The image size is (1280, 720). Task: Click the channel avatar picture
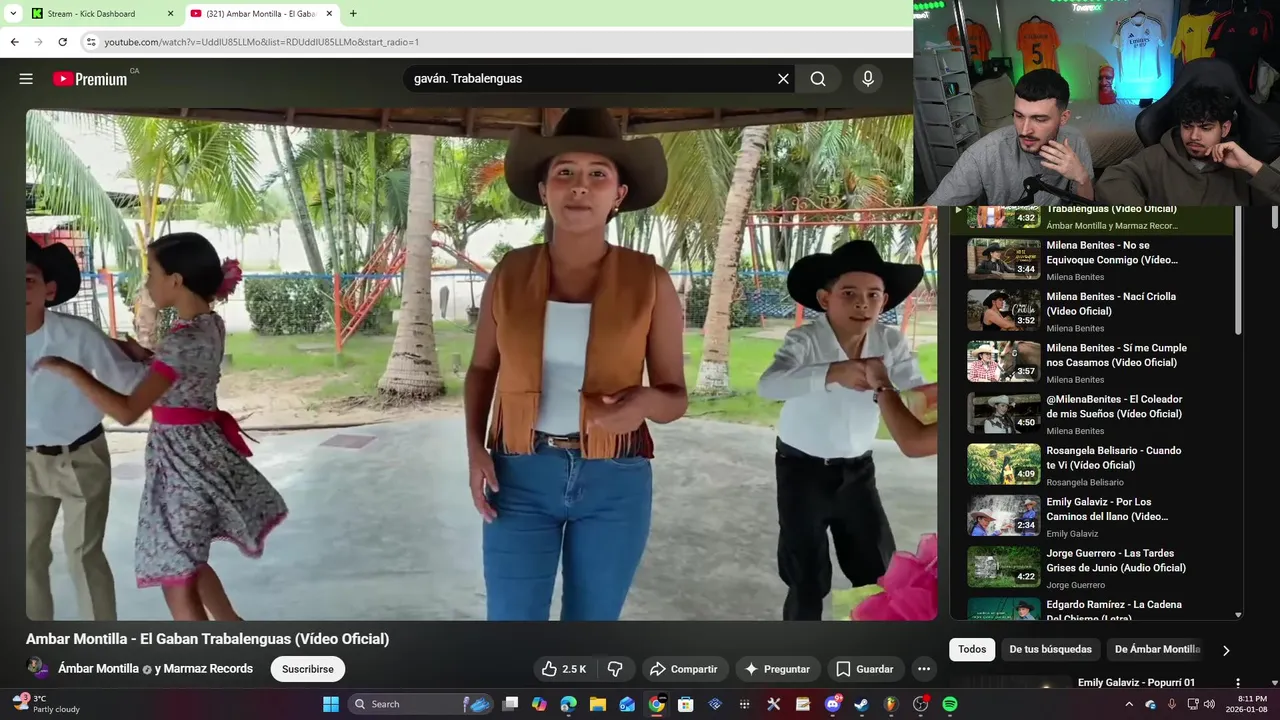click(x=37, y=668)
